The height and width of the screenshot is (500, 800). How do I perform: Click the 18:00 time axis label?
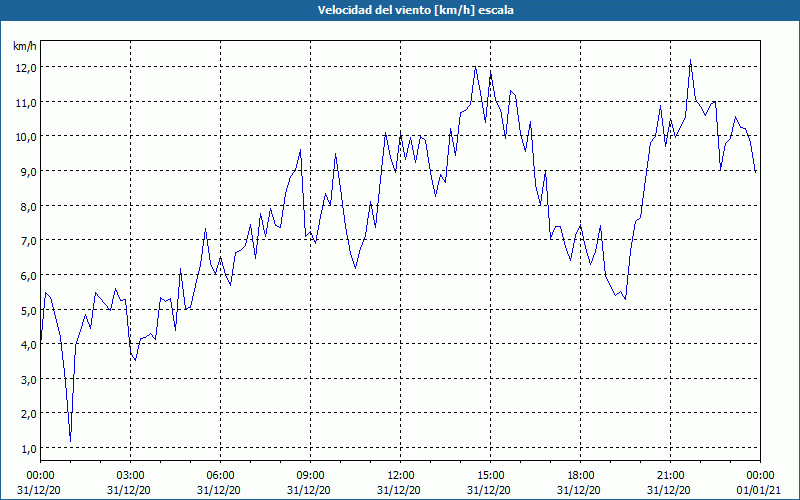point(581,476)
